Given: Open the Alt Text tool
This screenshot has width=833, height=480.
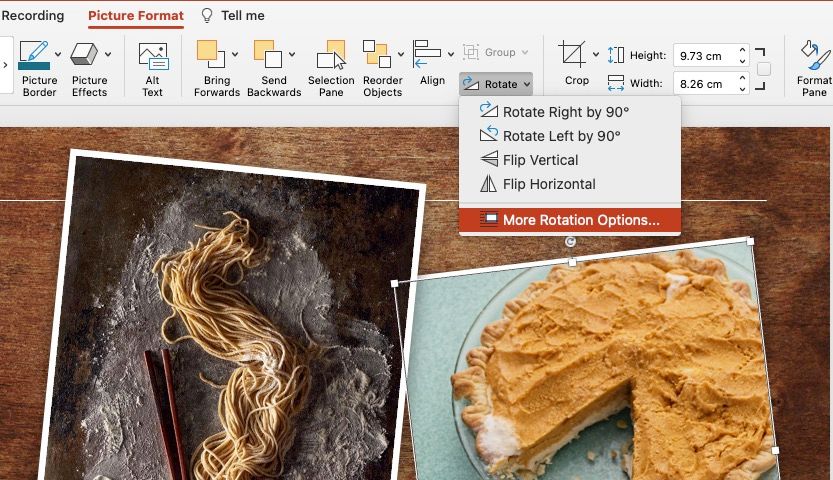Looking at the screenshot, I should [x=152, y=70].
